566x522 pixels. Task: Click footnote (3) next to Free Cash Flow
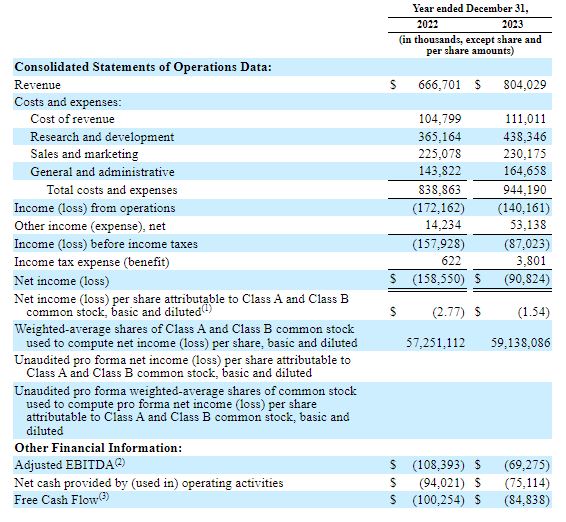(x=104, y=497)
